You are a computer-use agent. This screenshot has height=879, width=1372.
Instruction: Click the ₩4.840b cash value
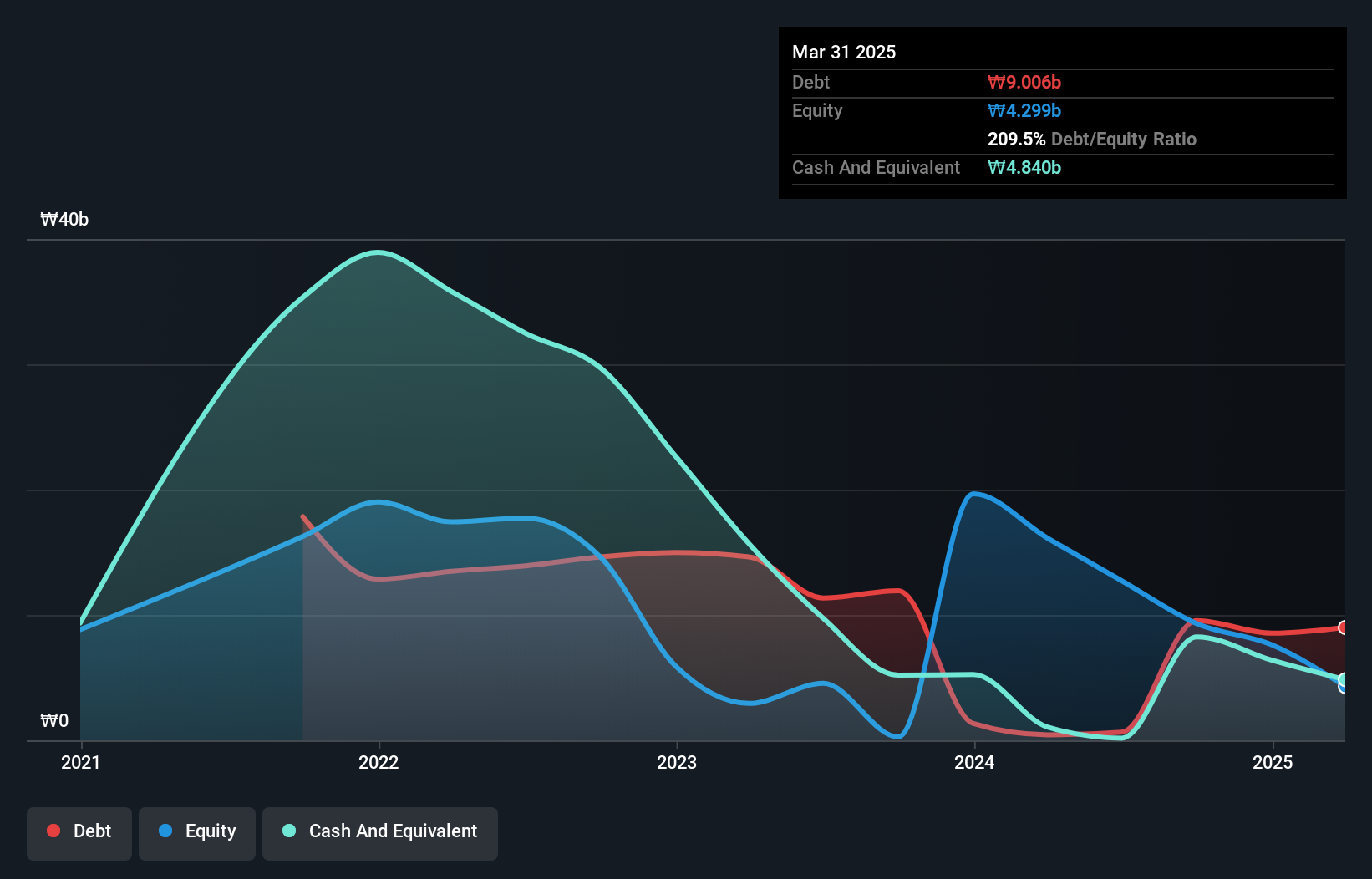1024,167
